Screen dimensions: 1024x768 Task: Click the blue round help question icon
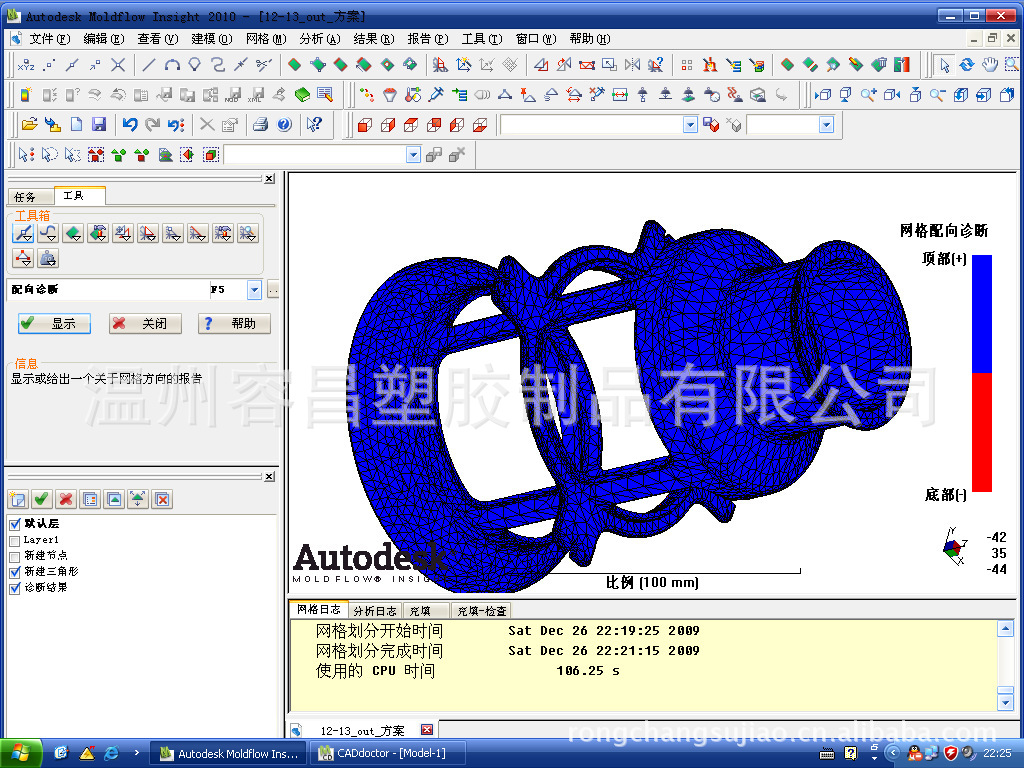284,124
